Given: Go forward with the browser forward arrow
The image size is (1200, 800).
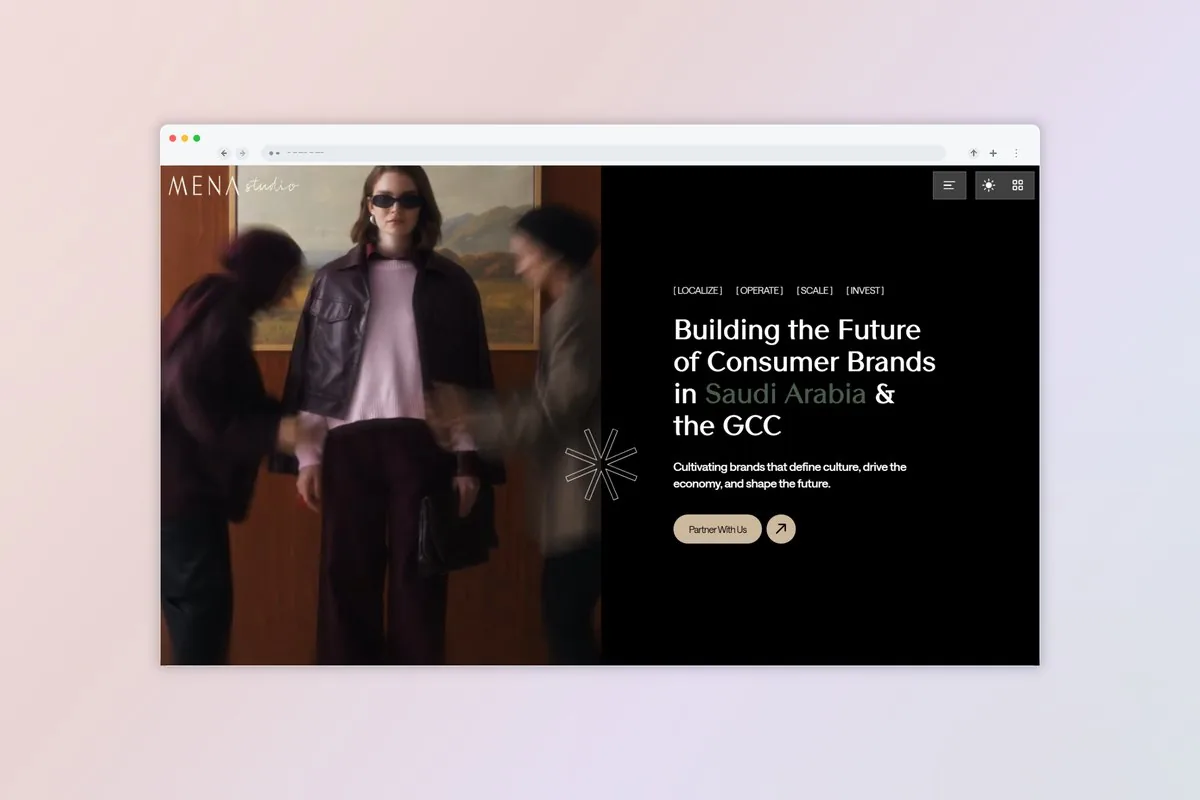Looking at the screenshot, I should [242, 153].
